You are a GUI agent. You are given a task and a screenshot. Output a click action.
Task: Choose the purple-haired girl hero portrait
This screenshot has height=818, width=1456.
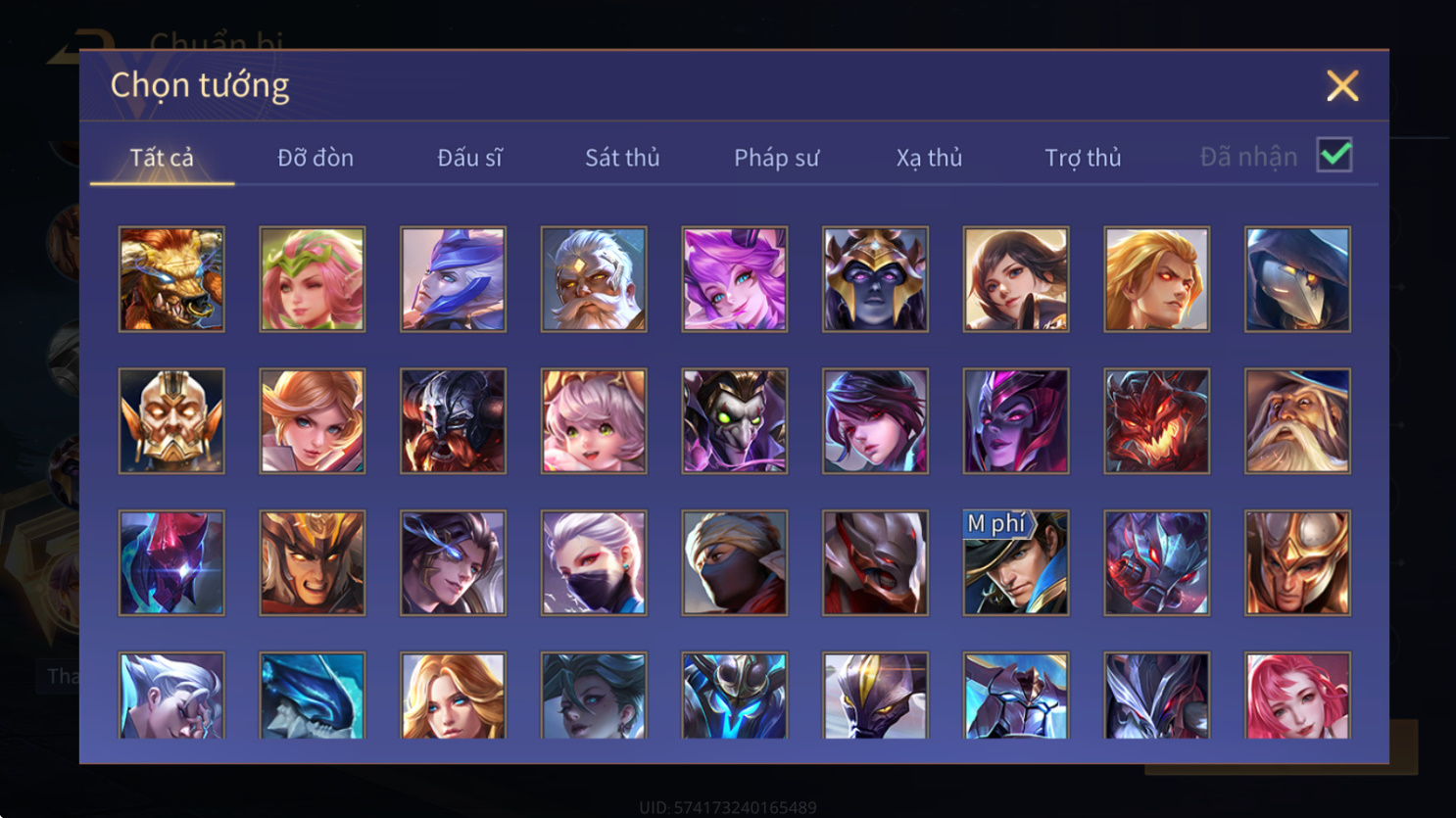[x=735, y=279]
